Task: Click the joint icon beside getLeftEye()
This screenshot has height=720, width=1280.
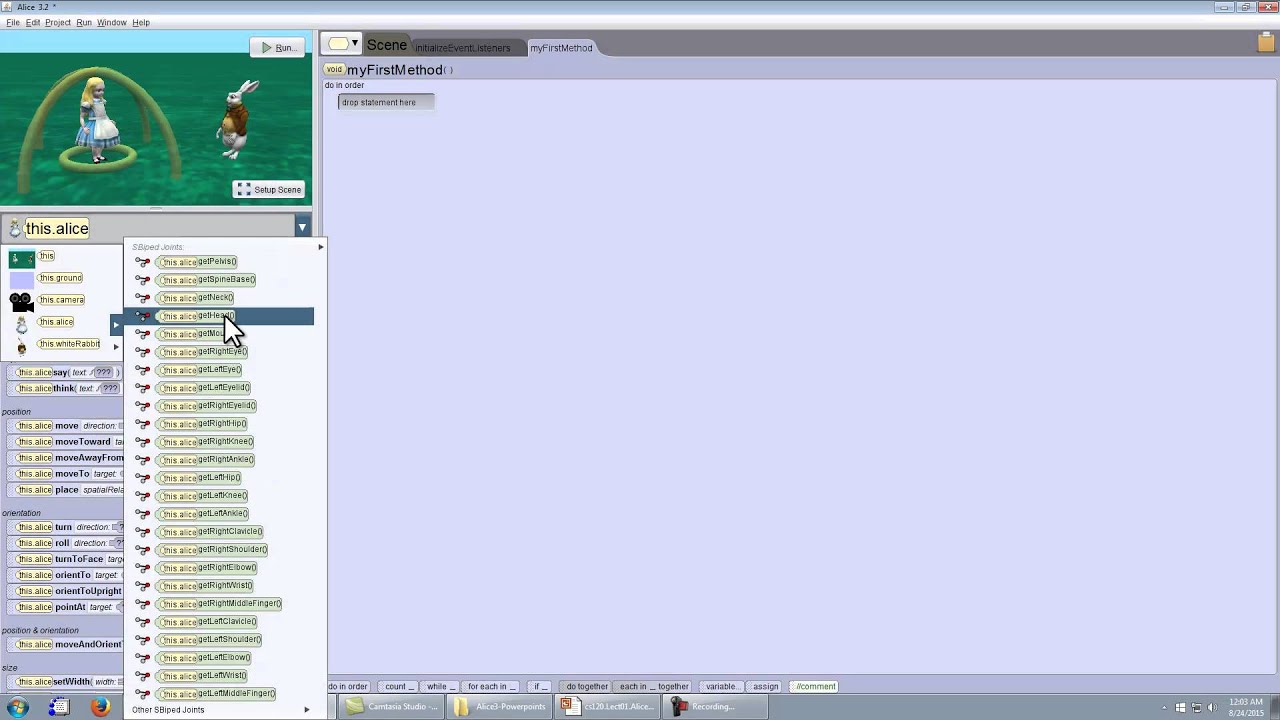Action: click(143, 370)
